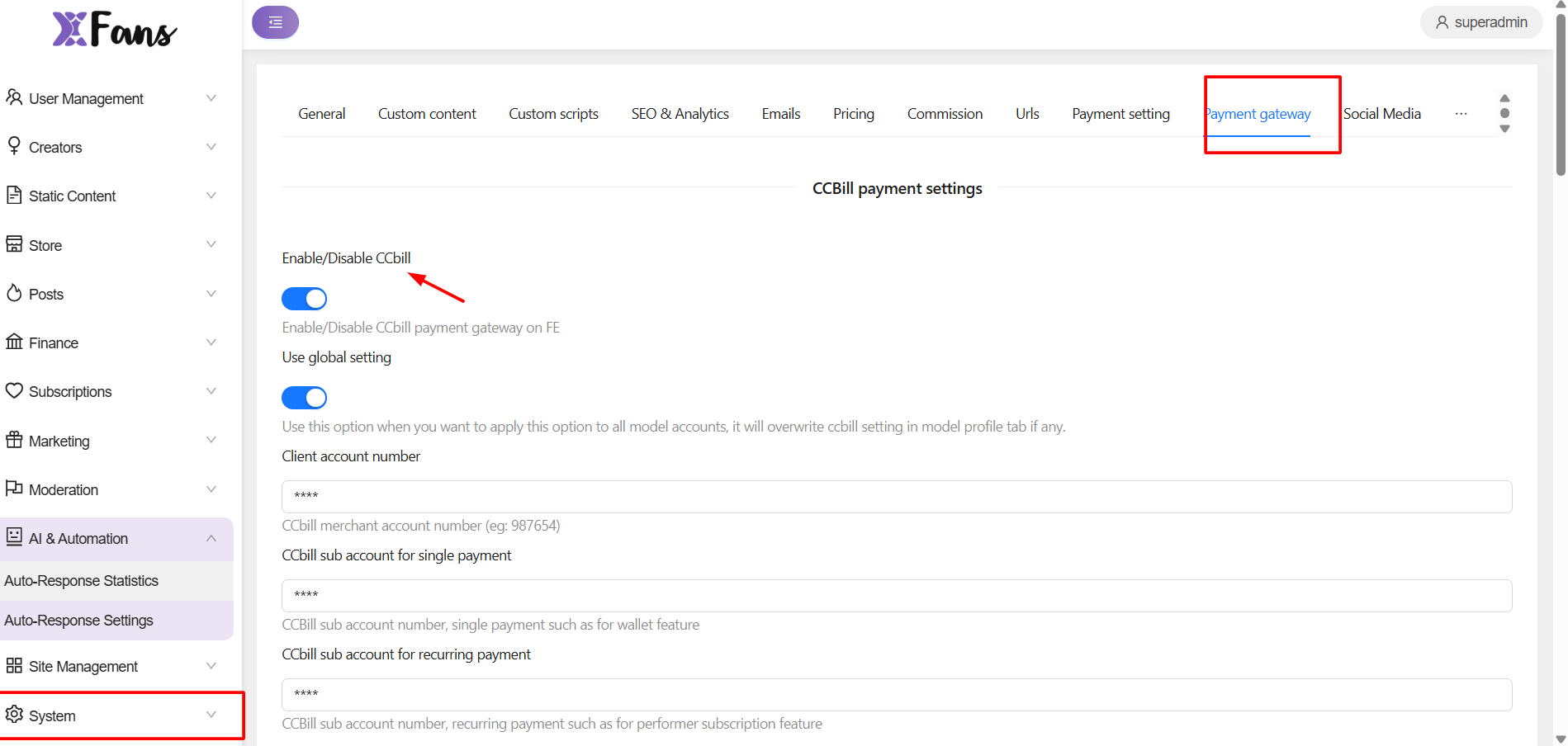1568x746 pixels.
Task: Open the more tabs ellipsis
Action: [1461, 114]
